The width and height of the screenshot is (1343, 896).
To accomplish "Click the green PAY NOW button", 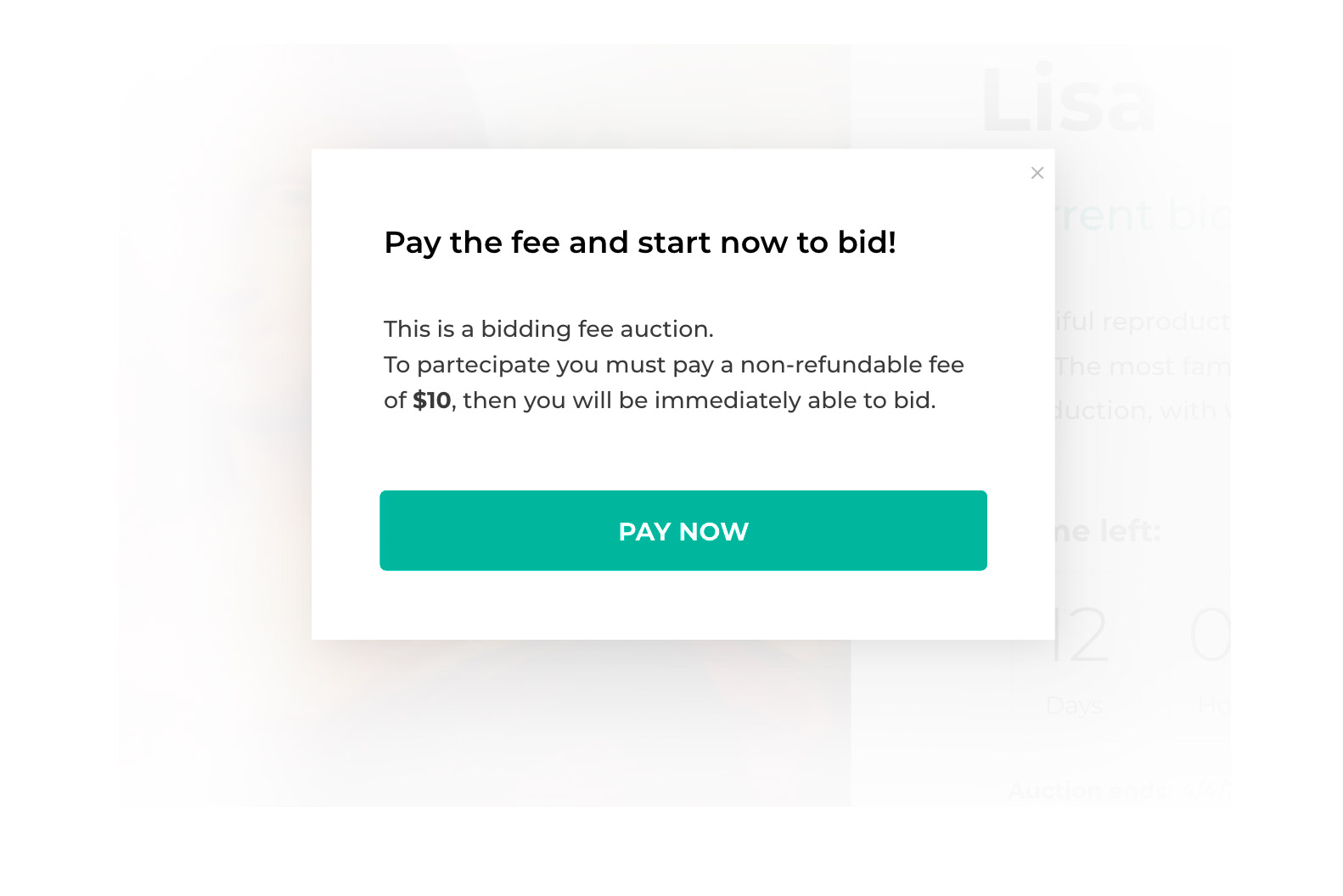I will [x=683, y=530].
